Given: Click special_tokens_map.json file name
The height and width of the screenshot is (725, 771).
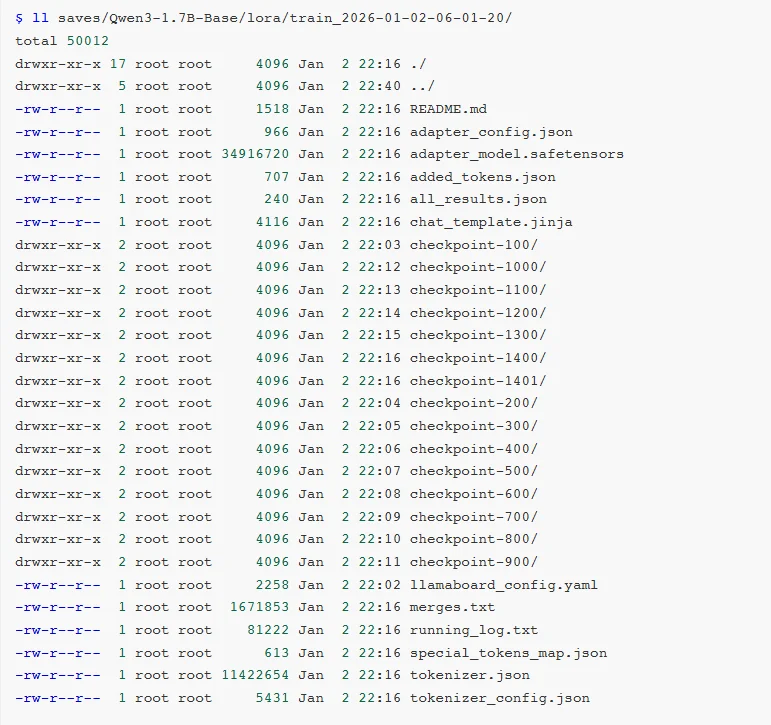Looking at the screenshot, I should point(508,653).
